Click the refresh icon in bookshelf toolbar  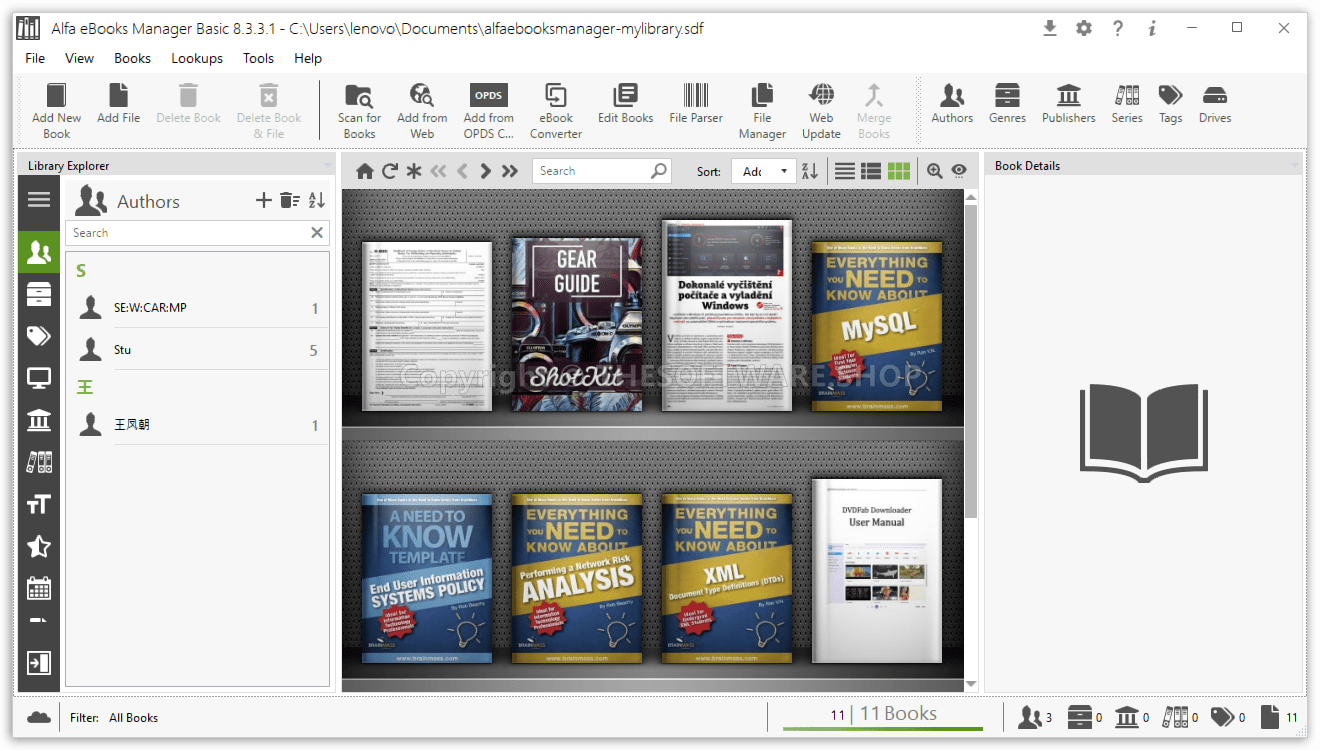click(390, 171)
